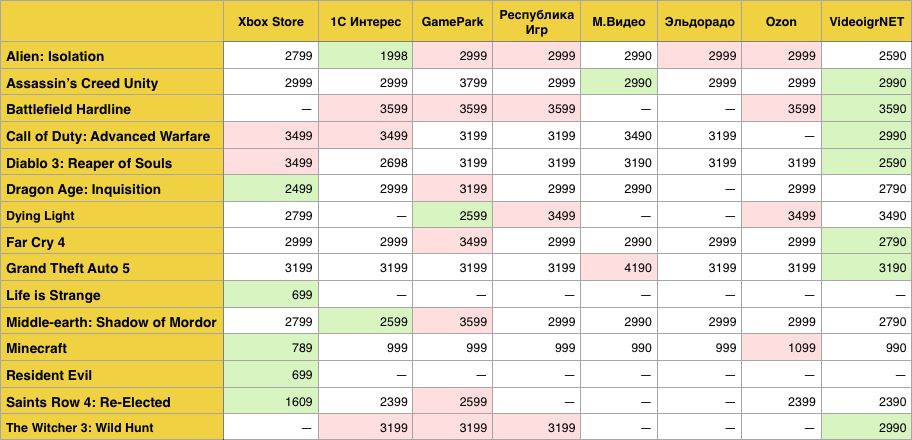The image size is (912, 440).
Task: Click the 789 Xbox Store price for Minecraft
Action: 301,348
